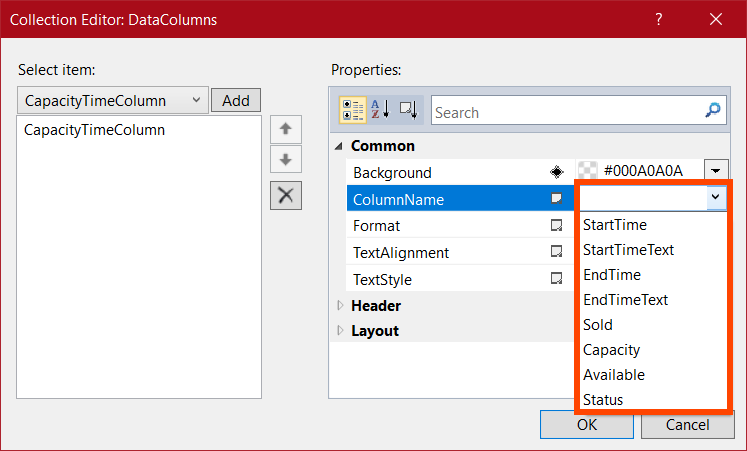Image resolution: width=747 pixels, height=451 pixels.
Task: Click the Background property marker diamond
Action: 557,172
